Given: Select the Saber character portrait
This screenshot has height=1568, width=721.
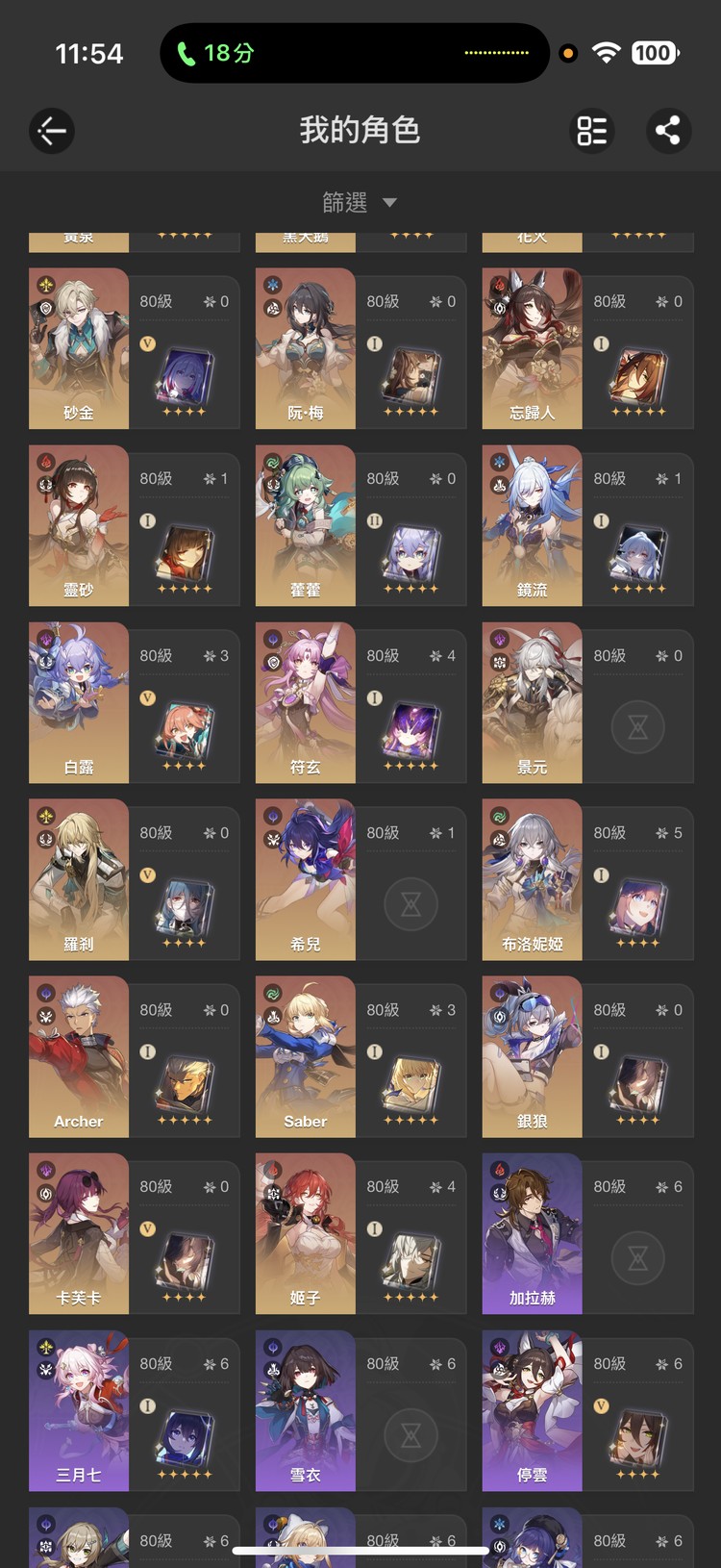Looking at the screenshot, I should pyautogui.click(x=306, y=1056).
